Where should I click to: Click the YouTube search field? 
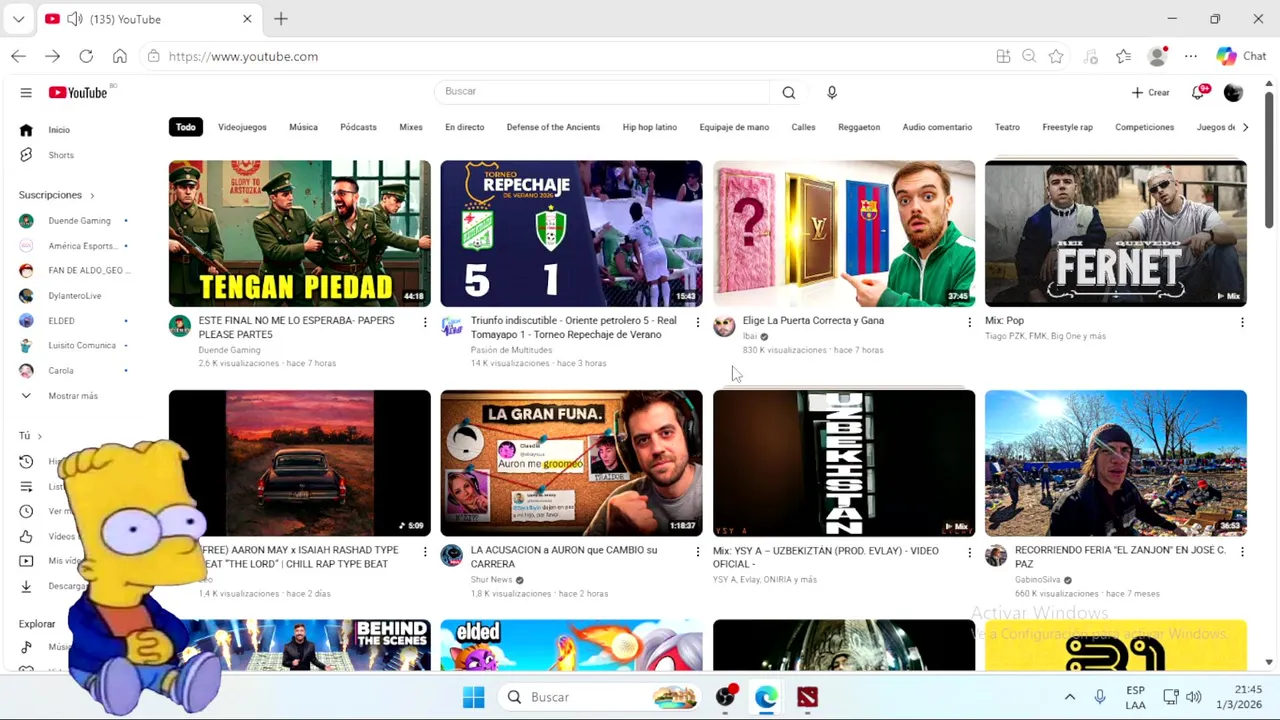tap(603, 92)
